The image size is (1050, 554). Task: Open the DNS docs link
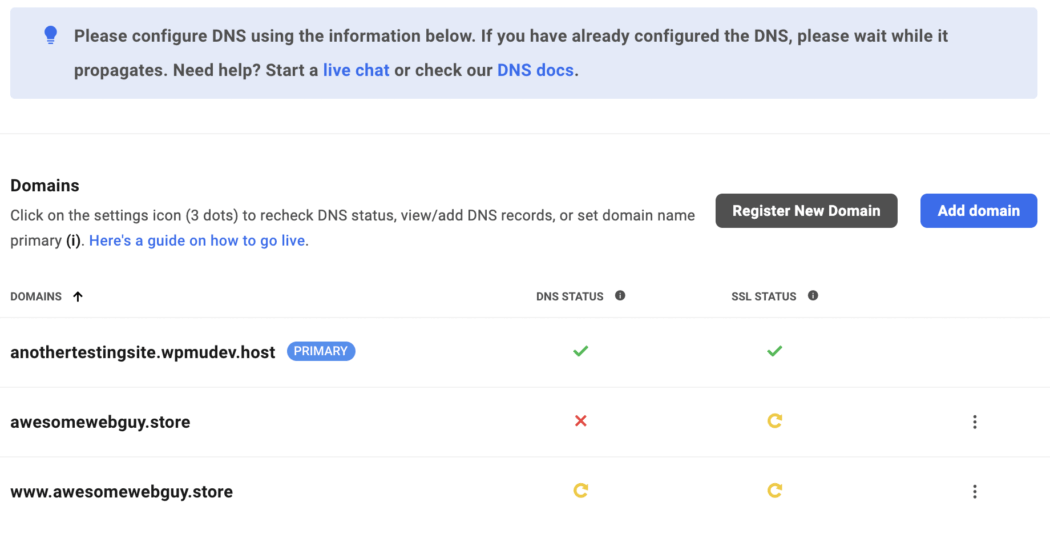point(535,71)
